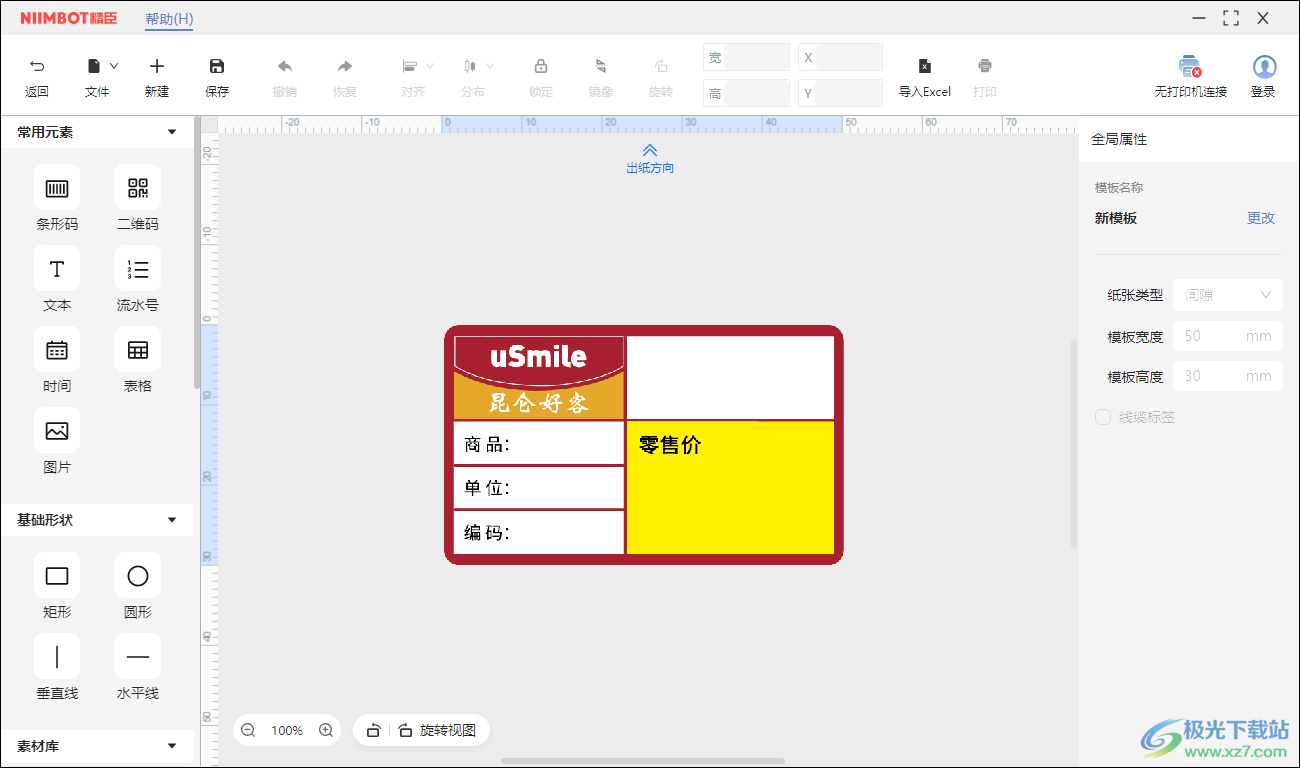
Task: Select the 单位: text on the label
Action: 488,488
